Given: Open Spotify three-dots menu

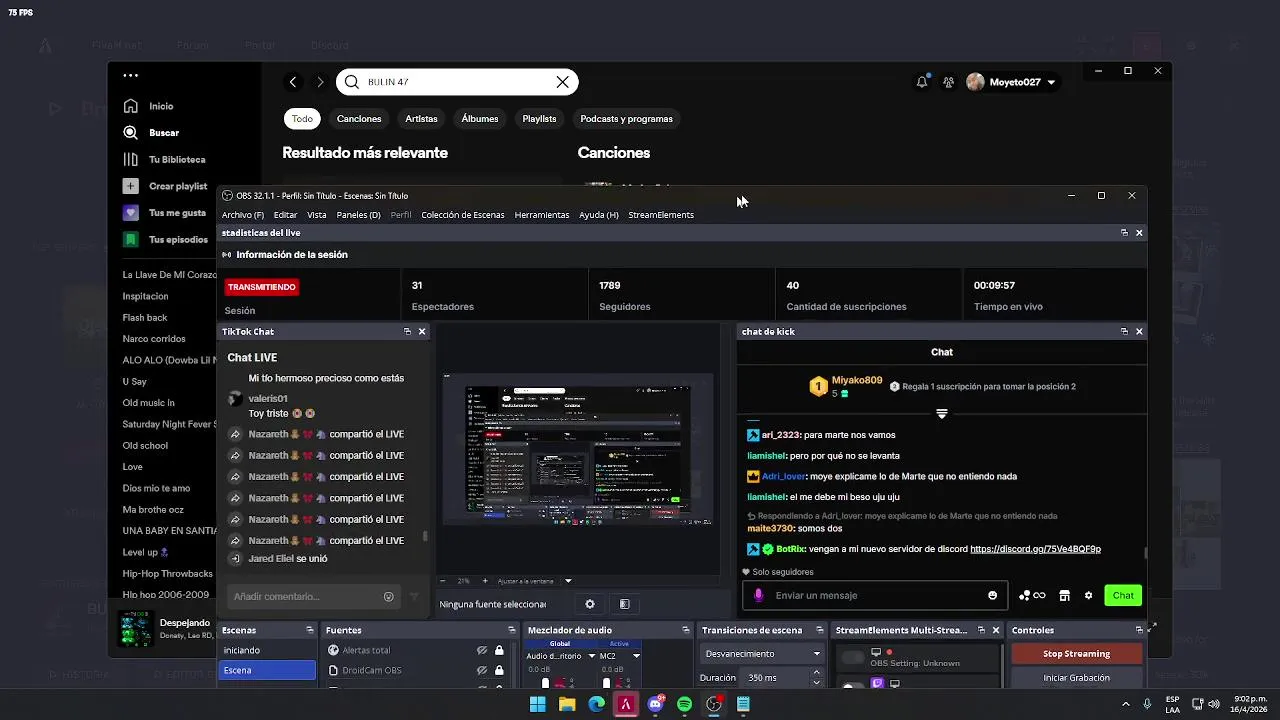Looking at the screenshot, I should tap(131, 75).
